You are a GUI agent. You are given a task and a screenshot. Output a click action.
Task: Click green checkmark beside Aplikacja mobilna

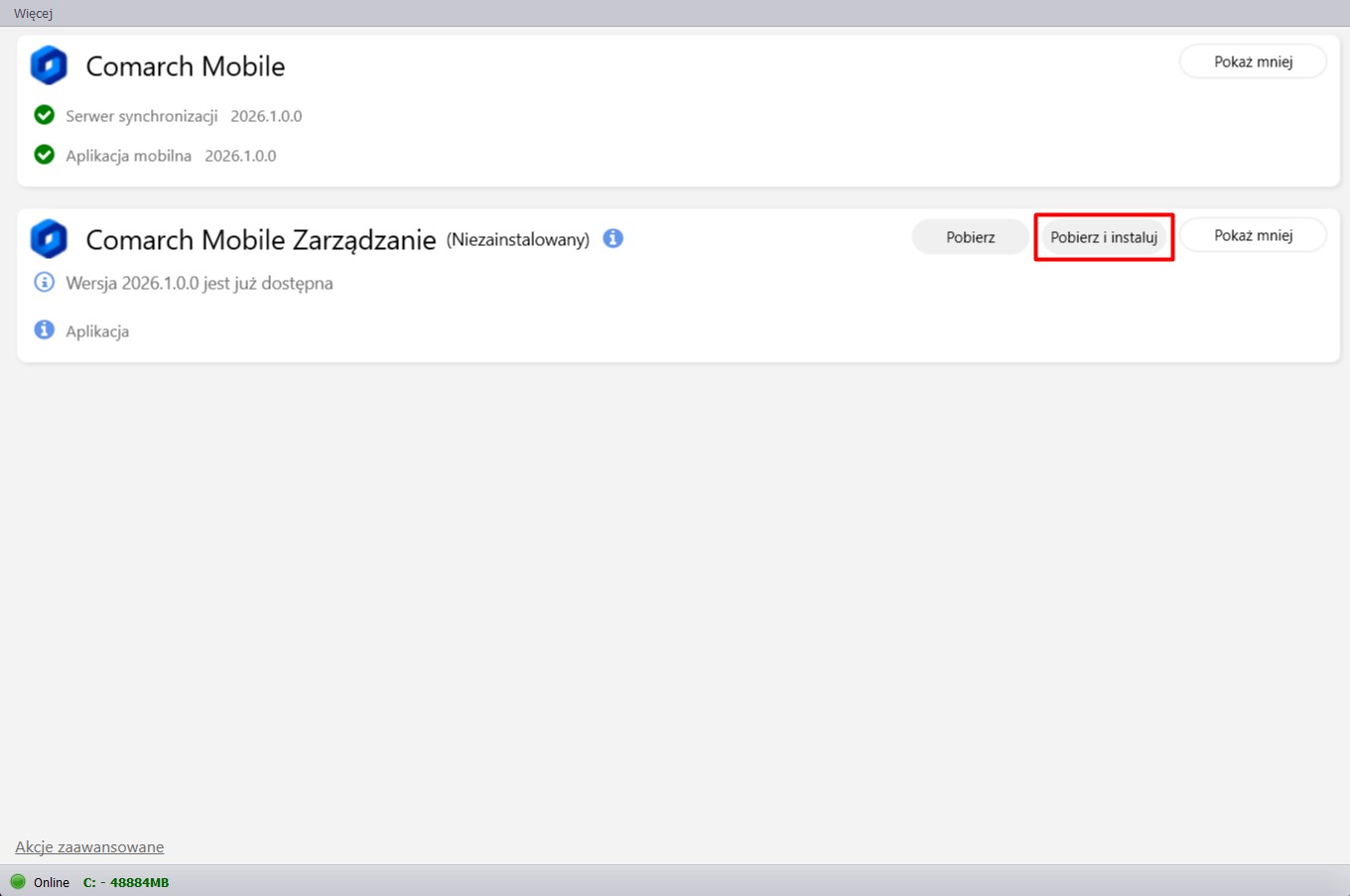[x=45, y=155]
